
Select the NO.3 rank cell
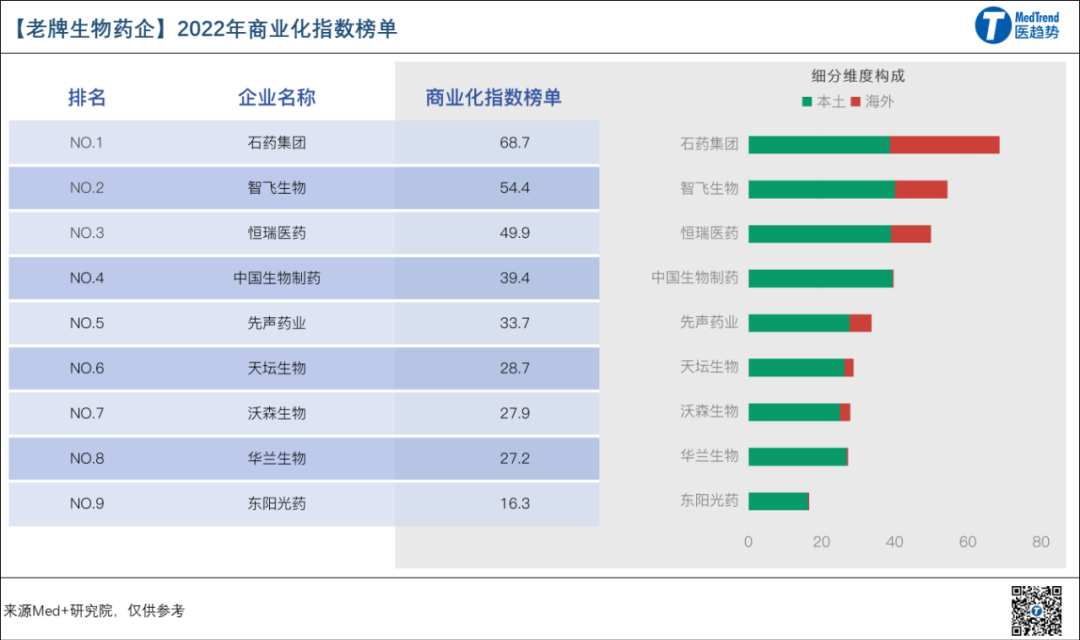coord(87,233)
